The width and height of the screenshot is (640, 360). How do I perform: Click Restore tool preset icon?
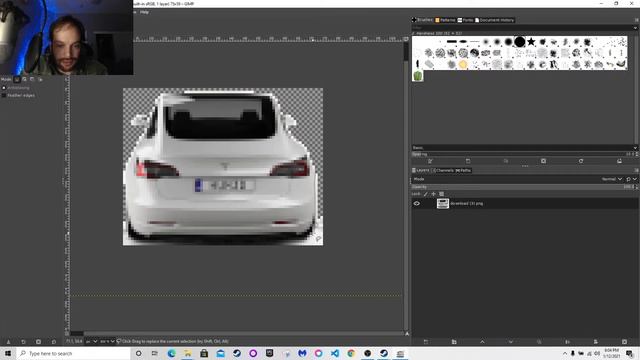(23, 342)
